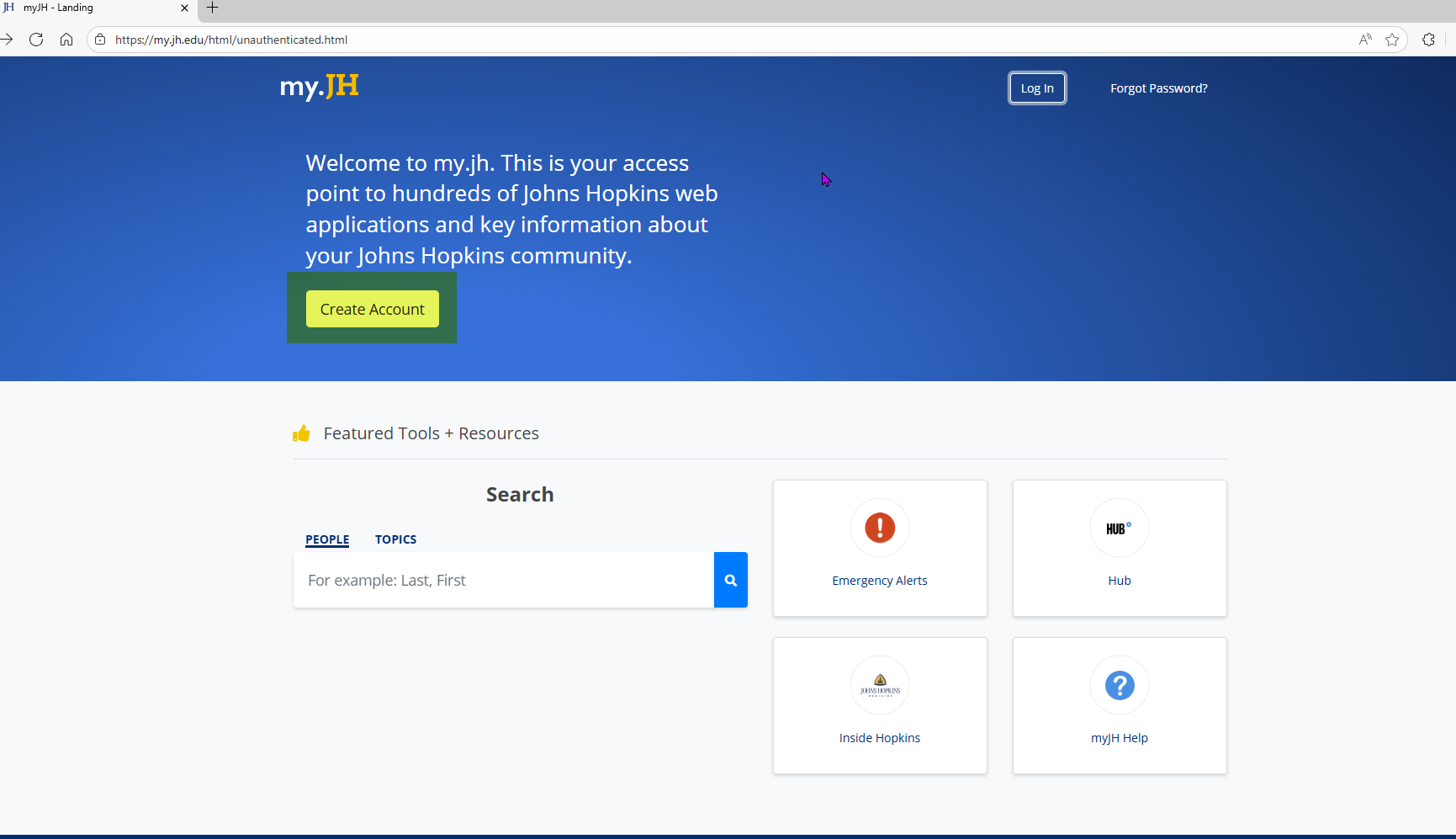This screenshot has width=1456, height=839.
Task: Click the welcome message paragraph
Action: (511, 209)
